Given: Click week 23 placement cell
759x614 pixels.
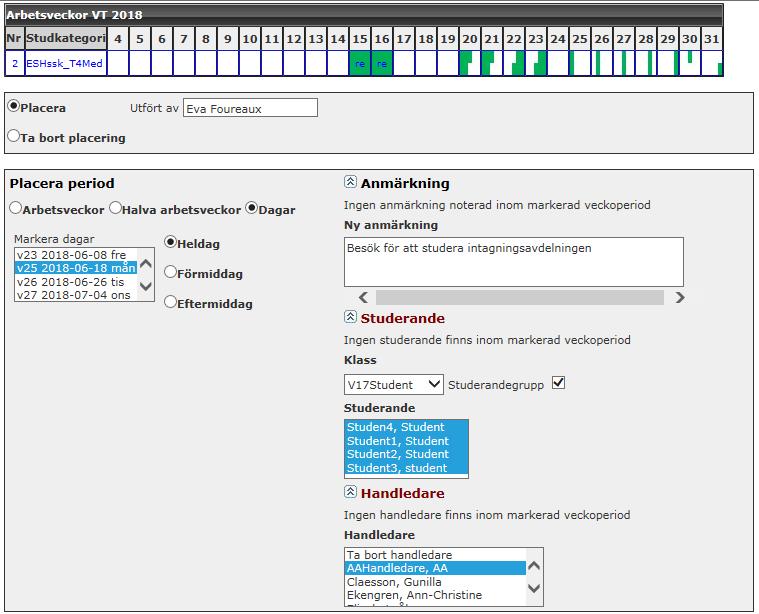Looking at the screenshot, I should coord(536,63).
